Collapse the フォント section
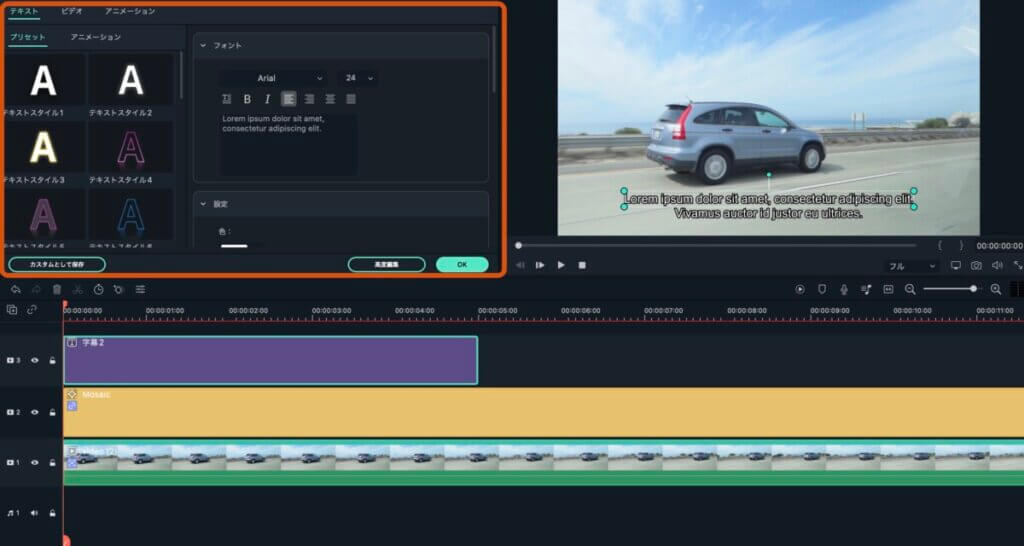The image size is (1024, 546). coord(203,46)
